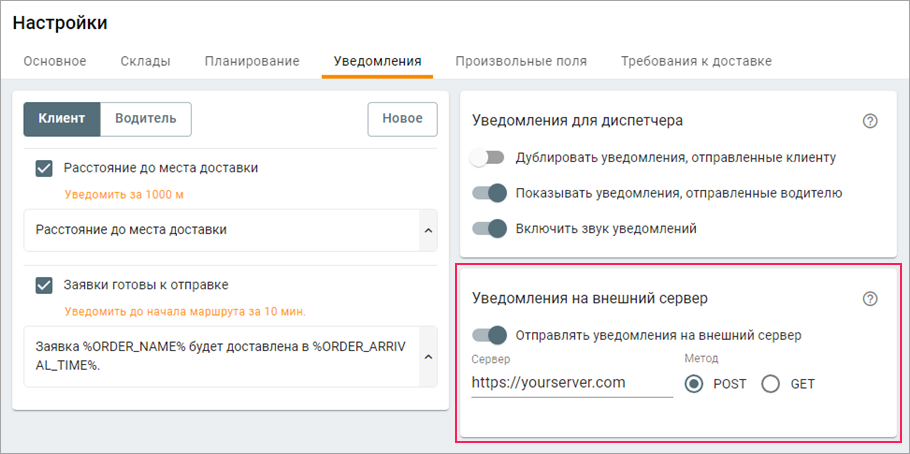The image size is (910, 454).
Task: Switch to "Водитель" notifications
Action: tap(146, 118)
